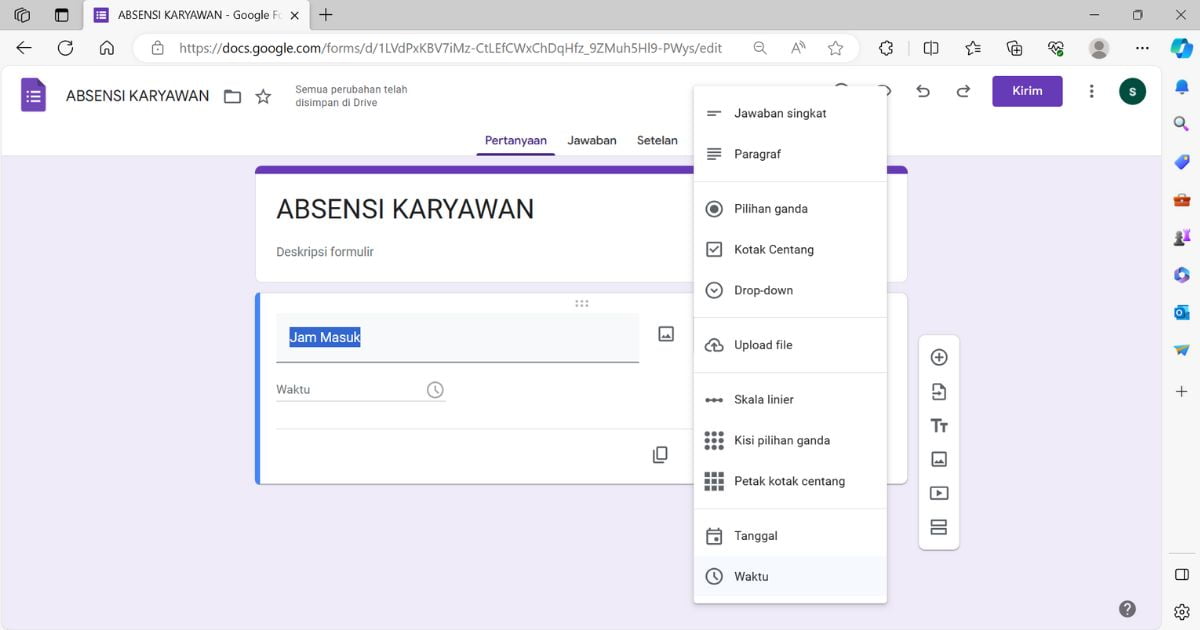Undo the last form change

(923, 91)
